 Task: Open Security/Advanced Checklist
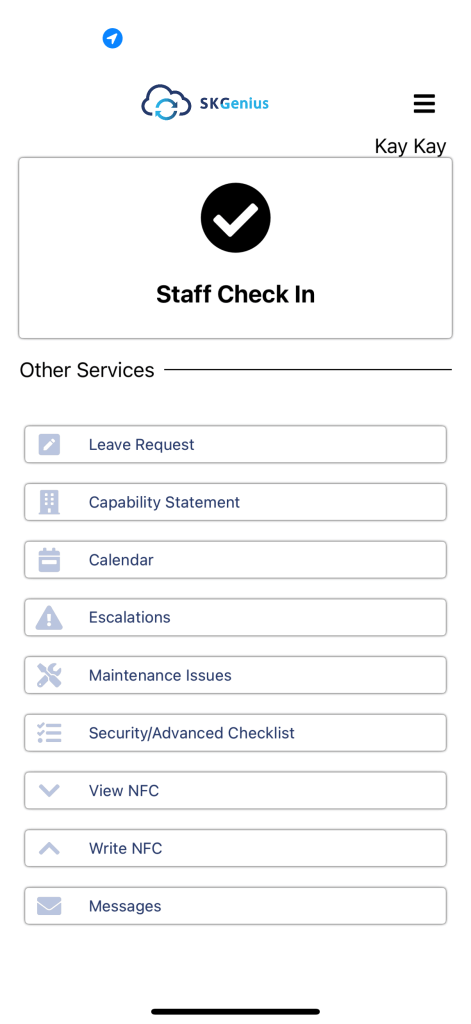(x=235, y=733)
